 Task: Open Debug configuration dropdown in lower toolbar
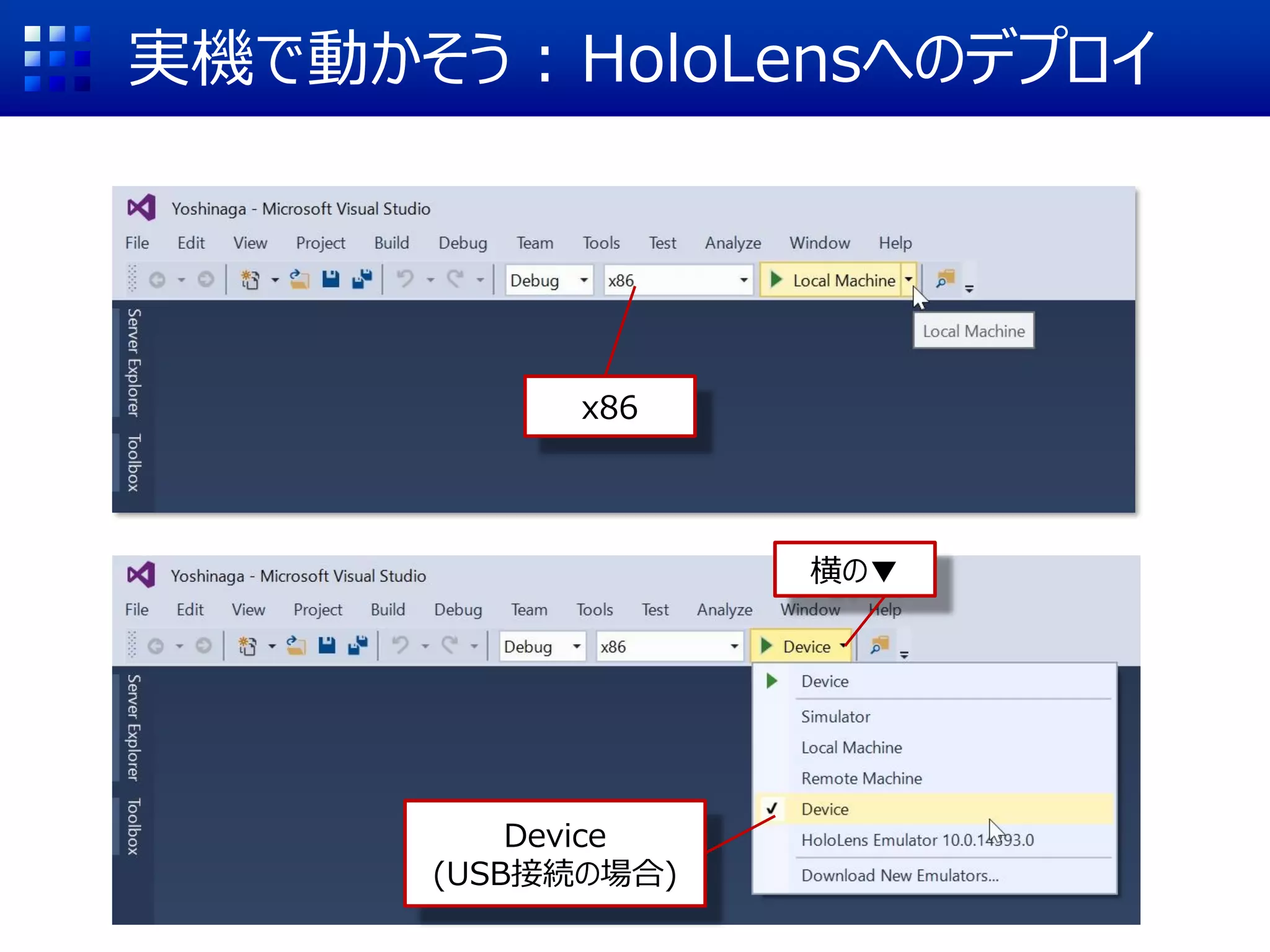point(543,646)
